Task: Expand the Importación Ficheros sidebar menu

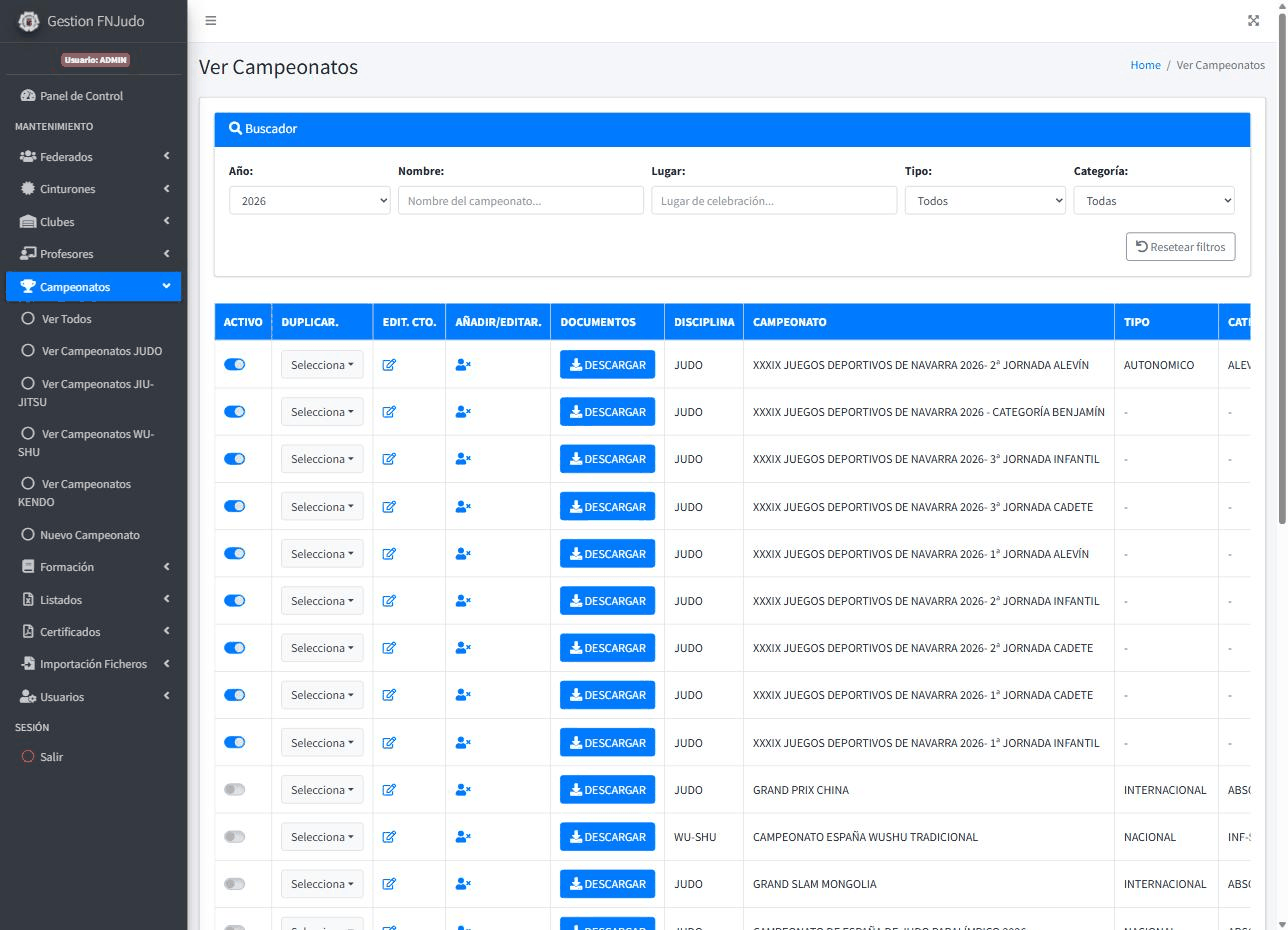Action: tap(93, 664)
